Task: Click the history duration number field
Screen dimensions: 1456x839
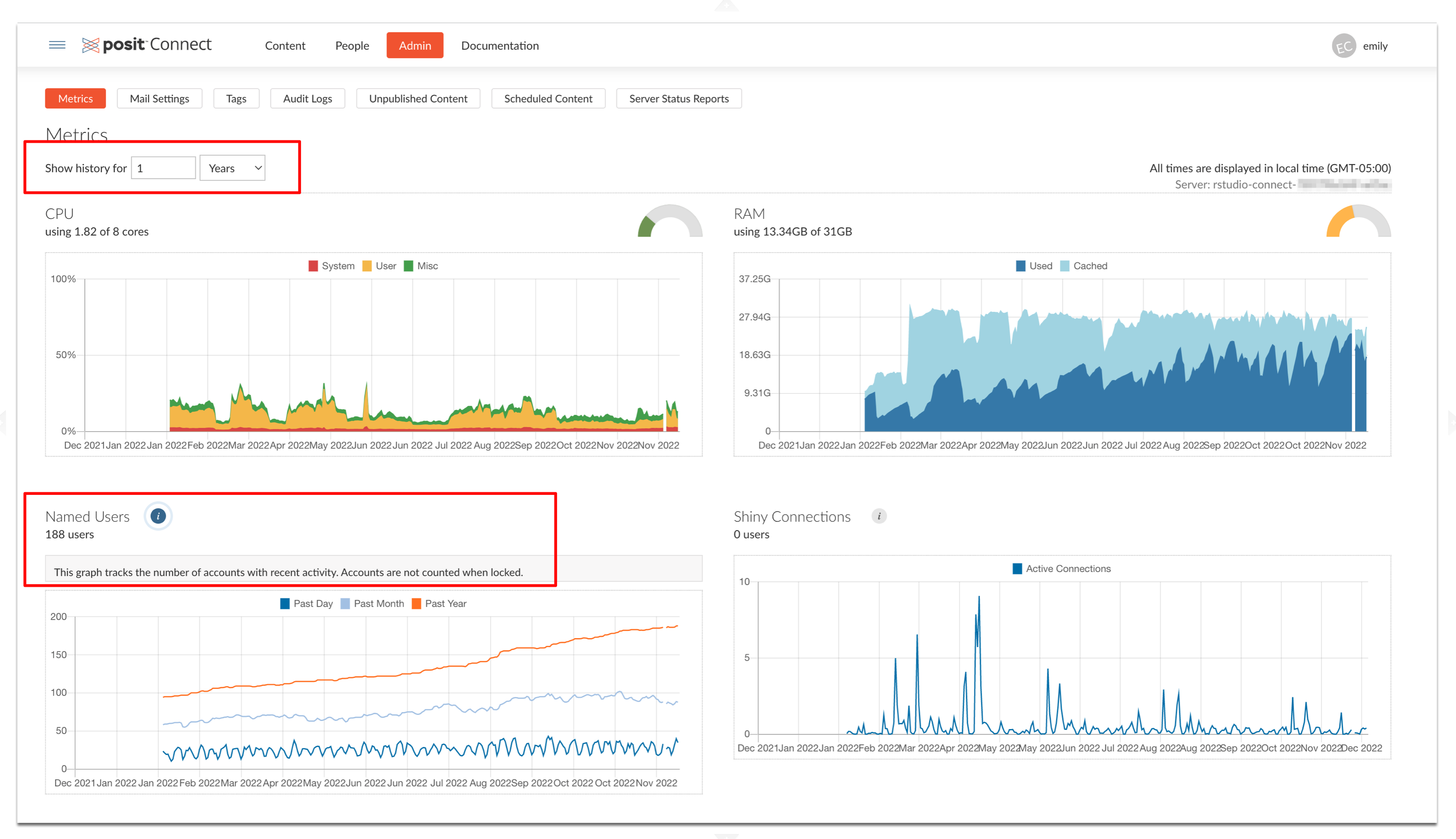Action: point(163,168)
